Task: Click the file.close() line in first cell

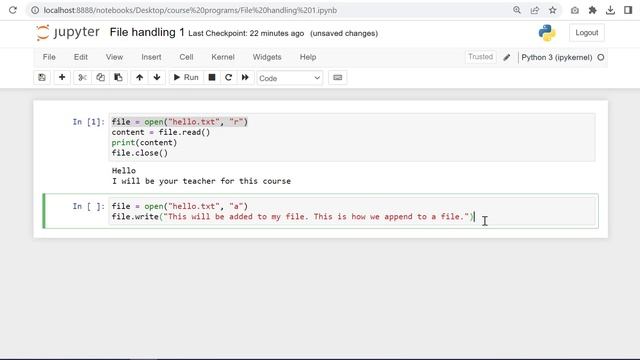Action: coord(140,153)
